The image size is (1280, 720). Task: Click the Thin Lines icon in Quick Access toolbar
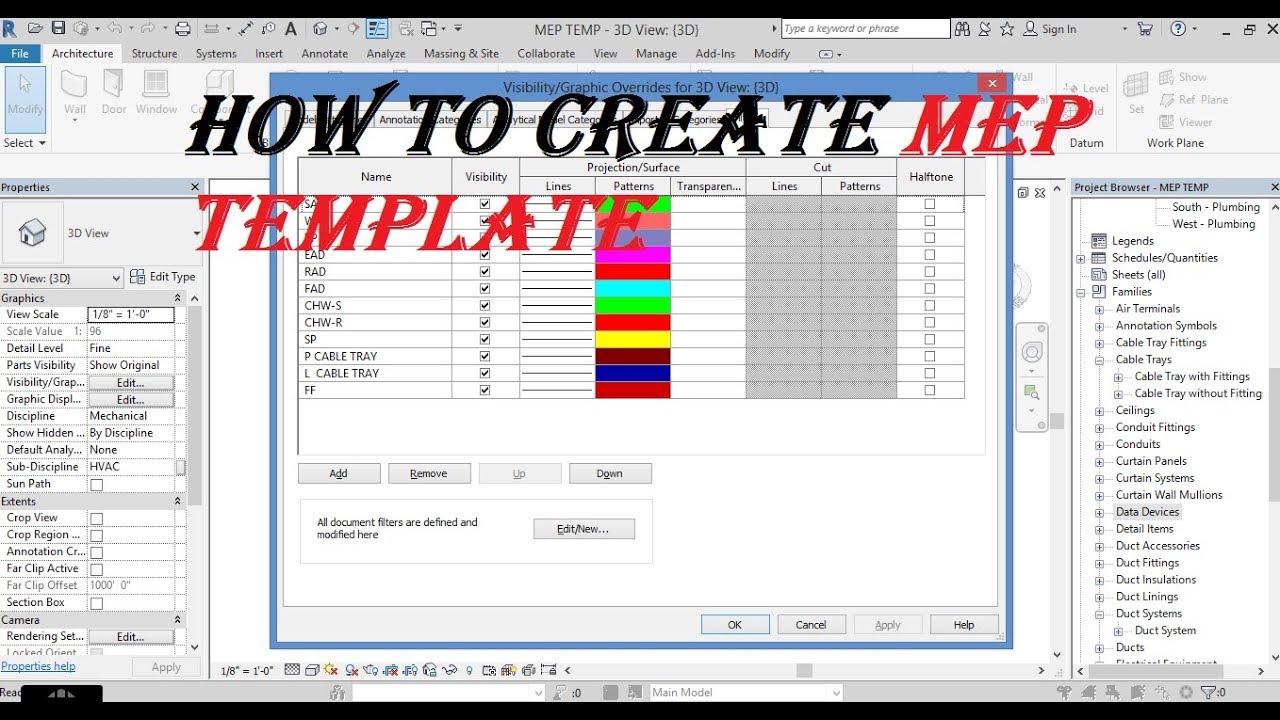377,28
